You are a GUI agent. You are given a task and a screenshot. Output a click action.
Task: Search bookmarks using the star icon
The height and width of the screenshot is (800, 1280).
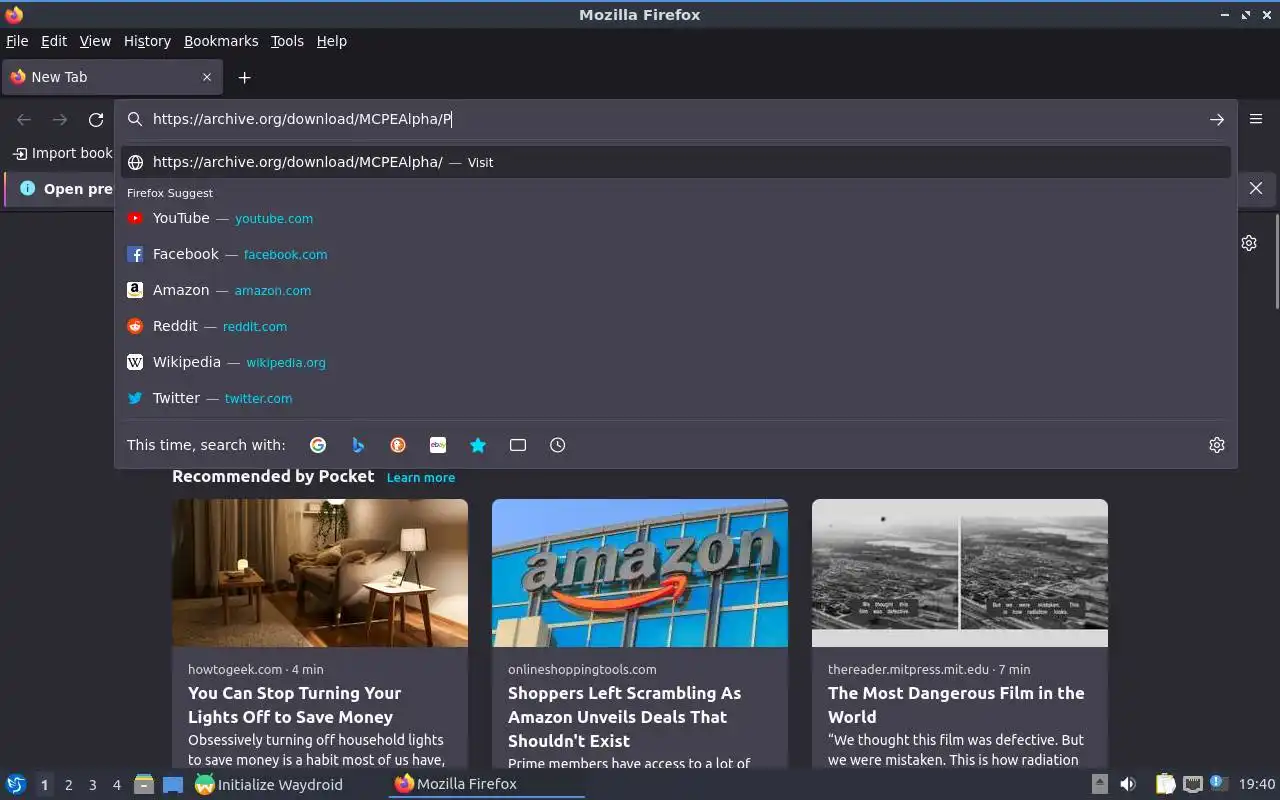click(478, 445)
